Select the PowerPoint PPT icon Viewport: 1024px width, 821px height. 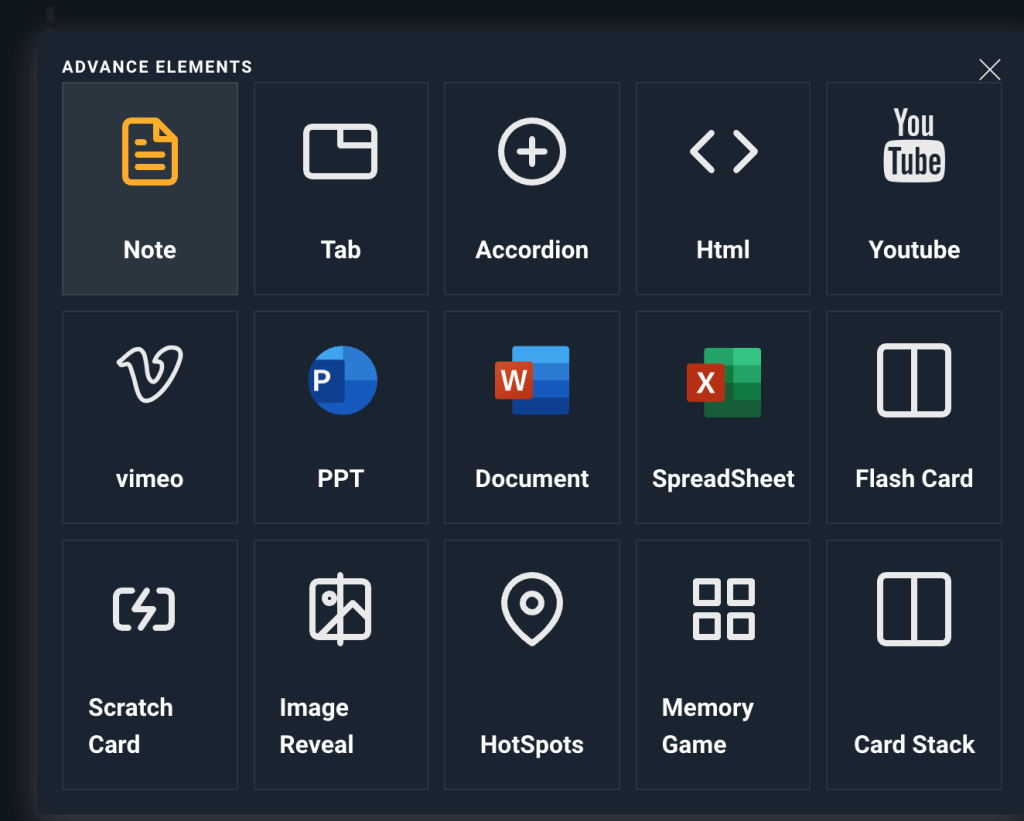click(342, 380)
